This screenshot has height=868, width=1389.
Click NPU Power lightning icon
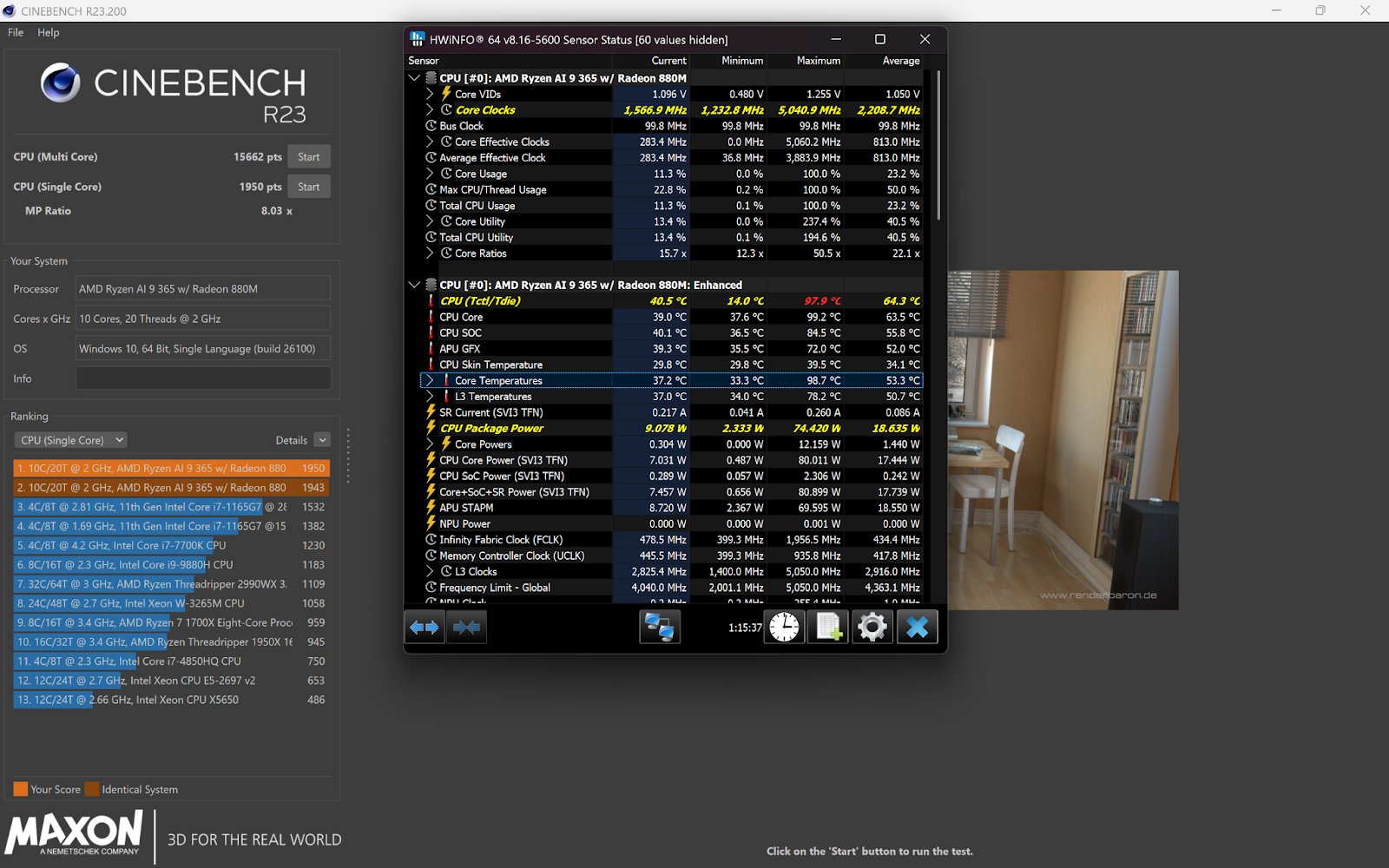pyautogui.click(x=431, y=523)
